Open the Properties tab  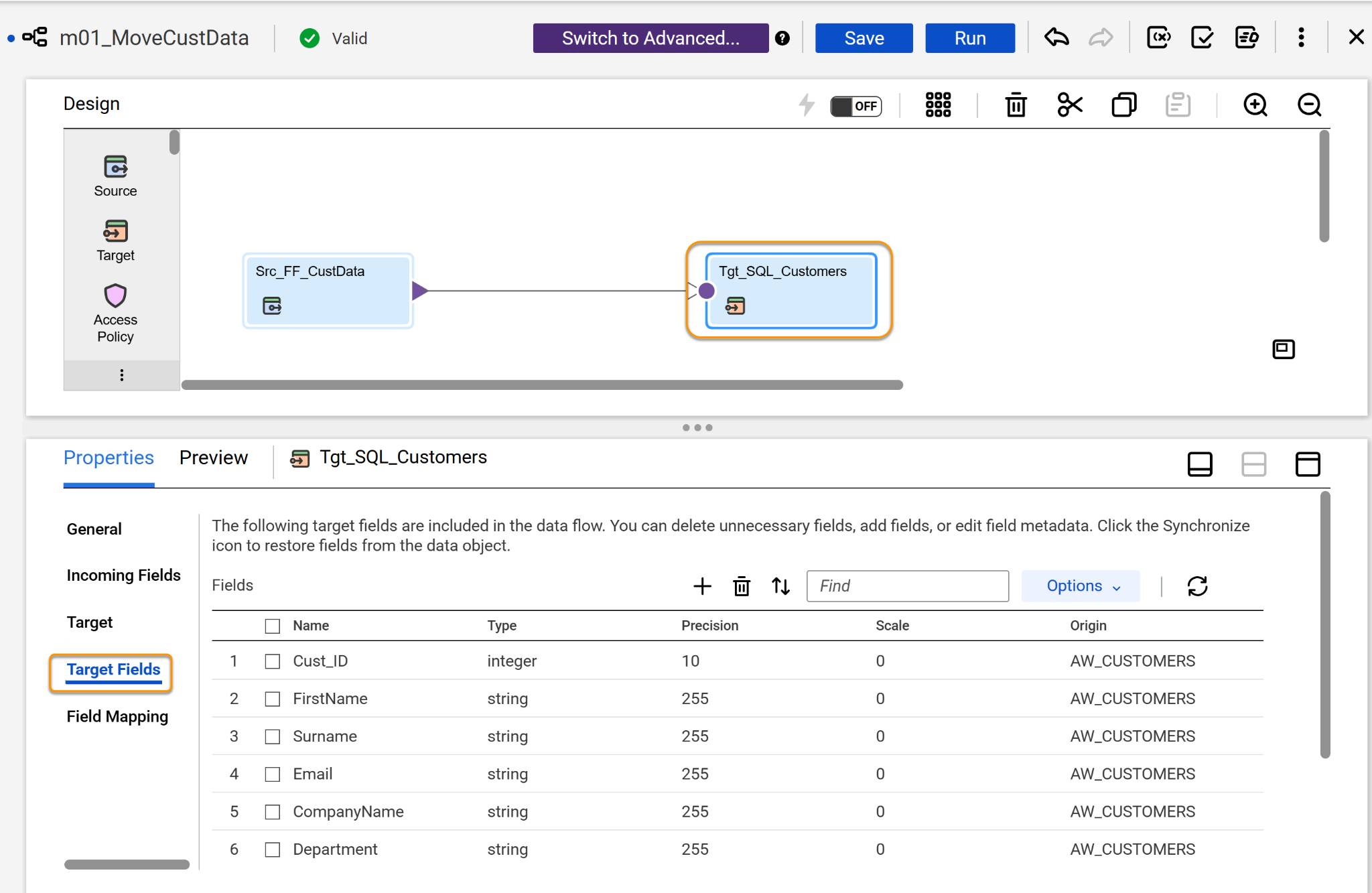point(109,458)
